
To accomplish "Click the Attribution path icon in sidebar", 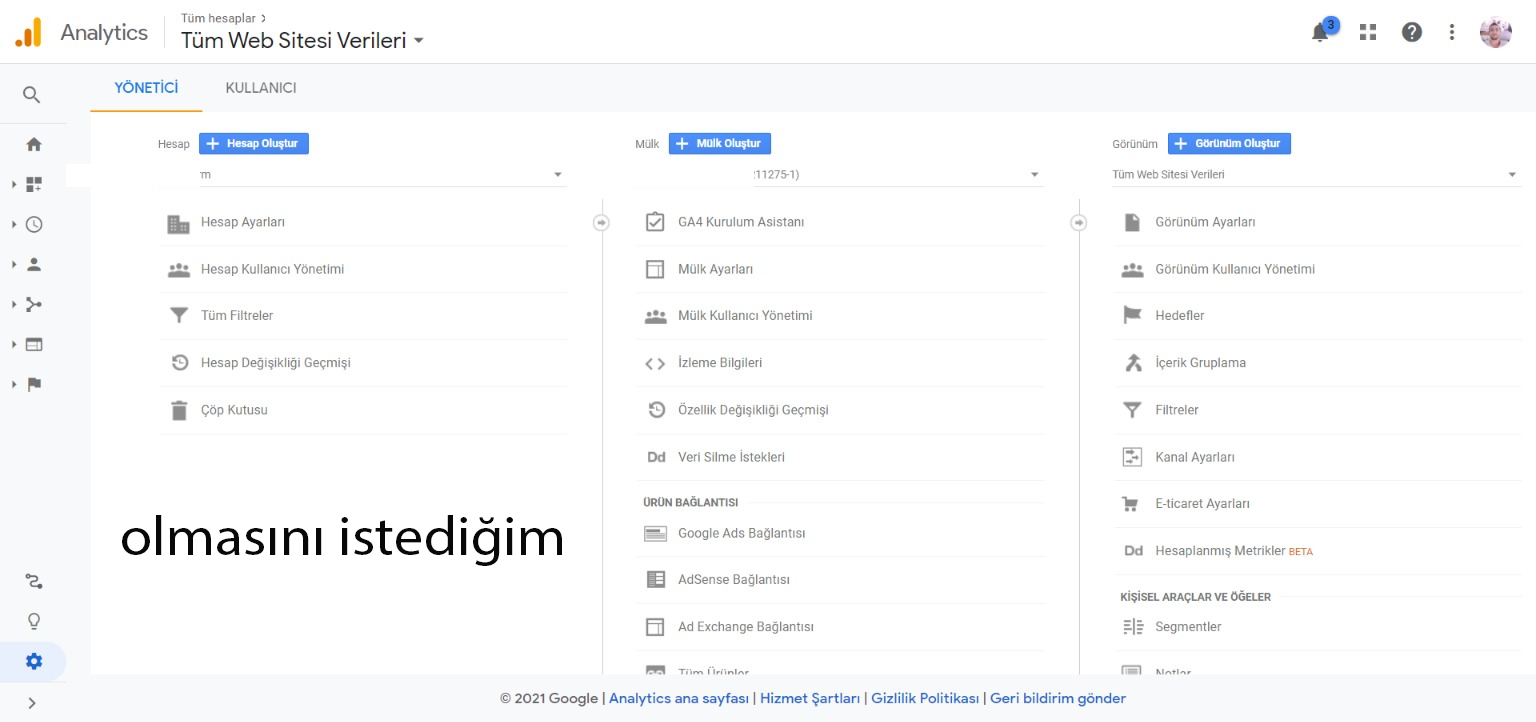I will point(34,581).
